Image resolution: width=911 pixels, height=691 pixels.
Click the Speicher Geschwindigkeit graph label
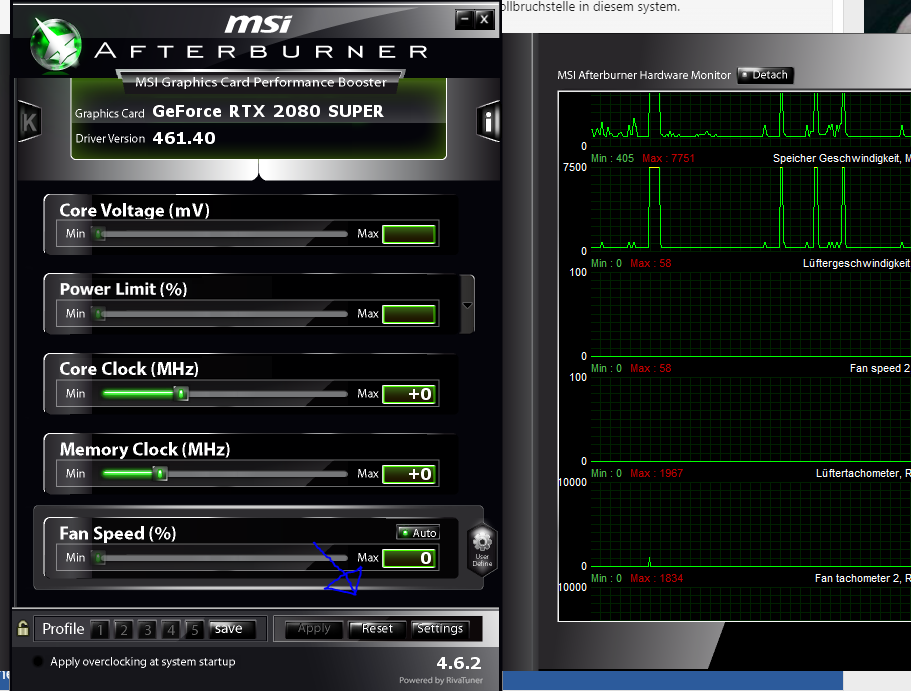tap(841, 158)
